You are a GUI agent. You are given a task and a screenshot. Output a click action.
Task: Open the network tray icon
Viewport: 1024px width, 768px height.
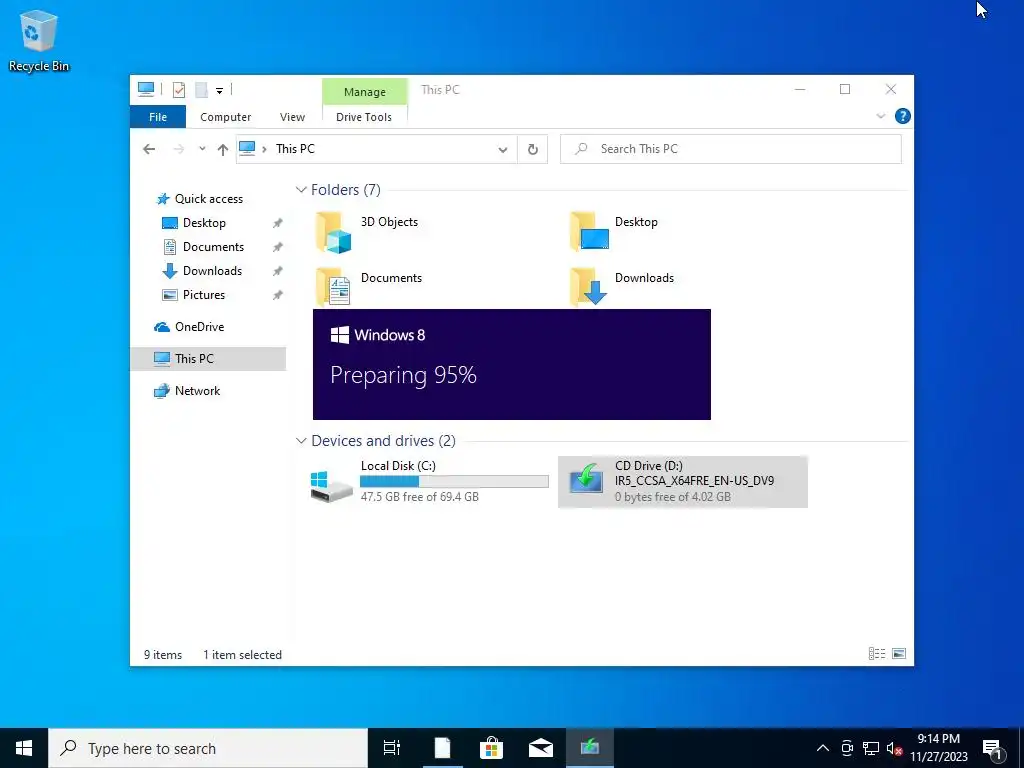871,748
